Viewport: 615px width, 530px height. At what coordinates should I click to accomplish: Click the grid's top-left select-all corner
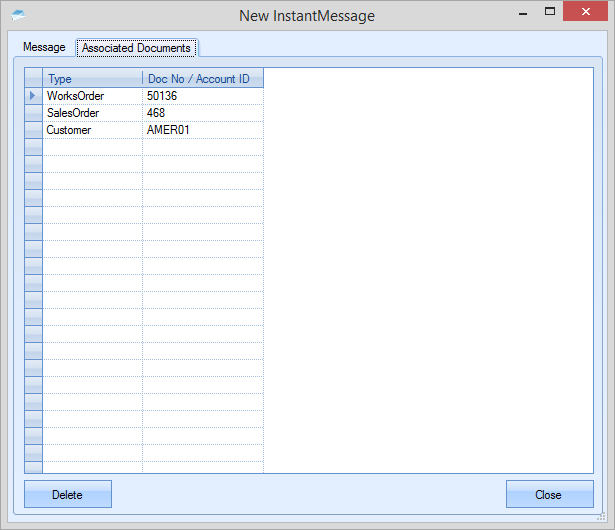(33, 79)
